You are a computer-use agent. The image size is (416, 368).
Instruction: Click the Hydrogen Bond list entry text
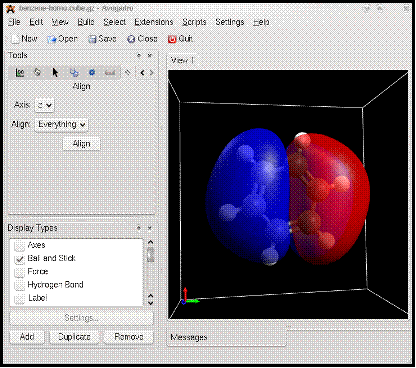click(x=55, y=285)
